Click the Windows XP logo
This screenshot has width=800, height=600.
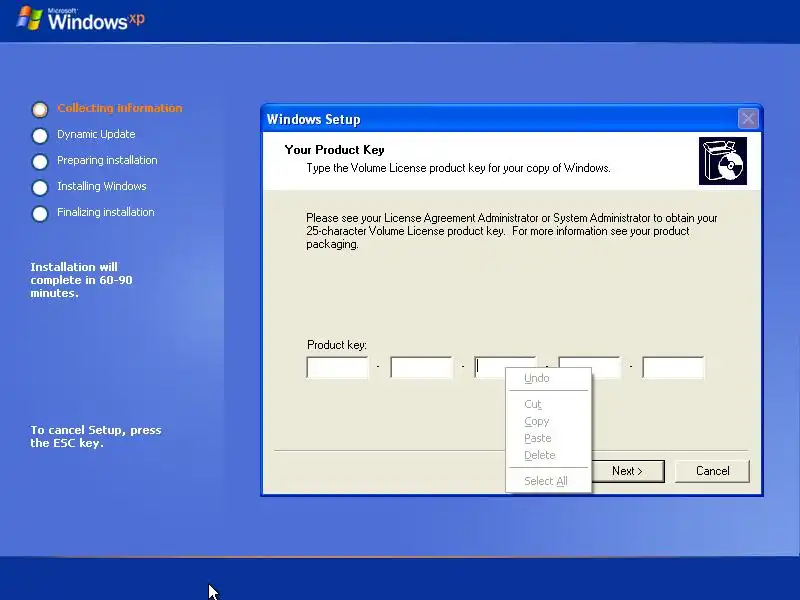click(81, 19)
